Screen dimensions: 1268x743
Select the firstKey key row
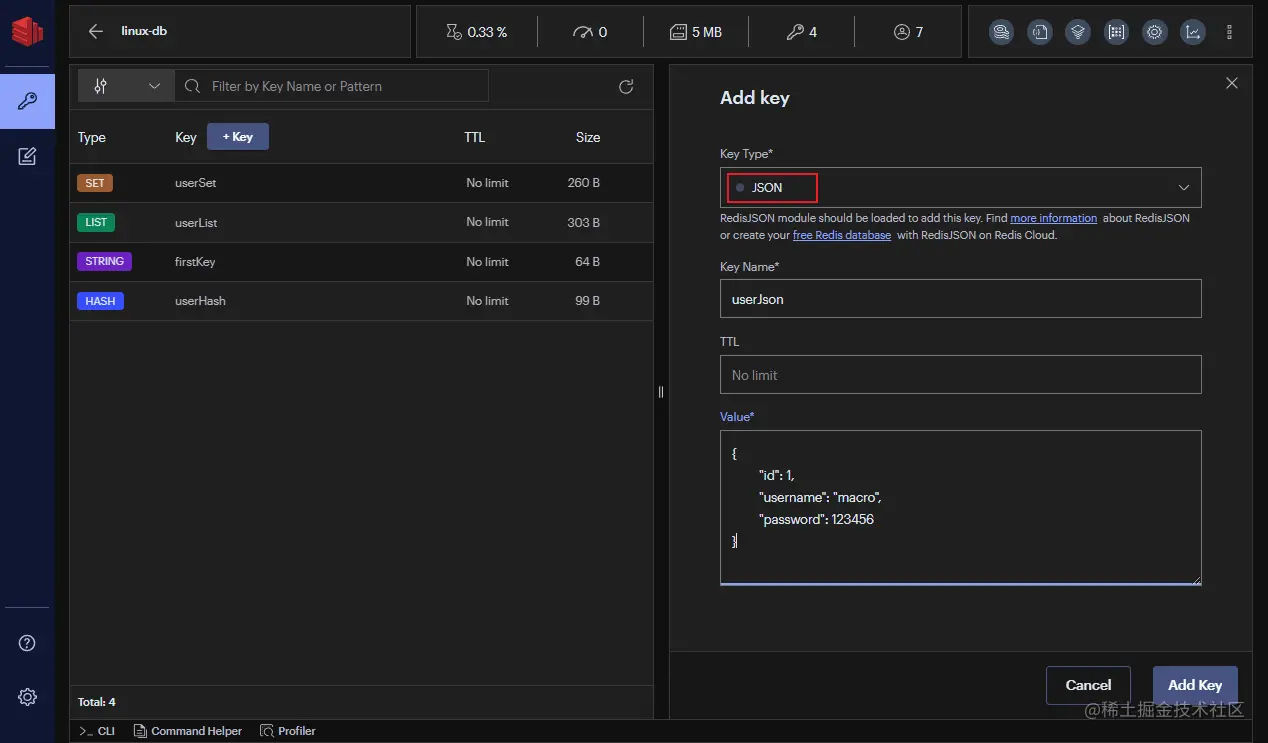coord(361,262)
